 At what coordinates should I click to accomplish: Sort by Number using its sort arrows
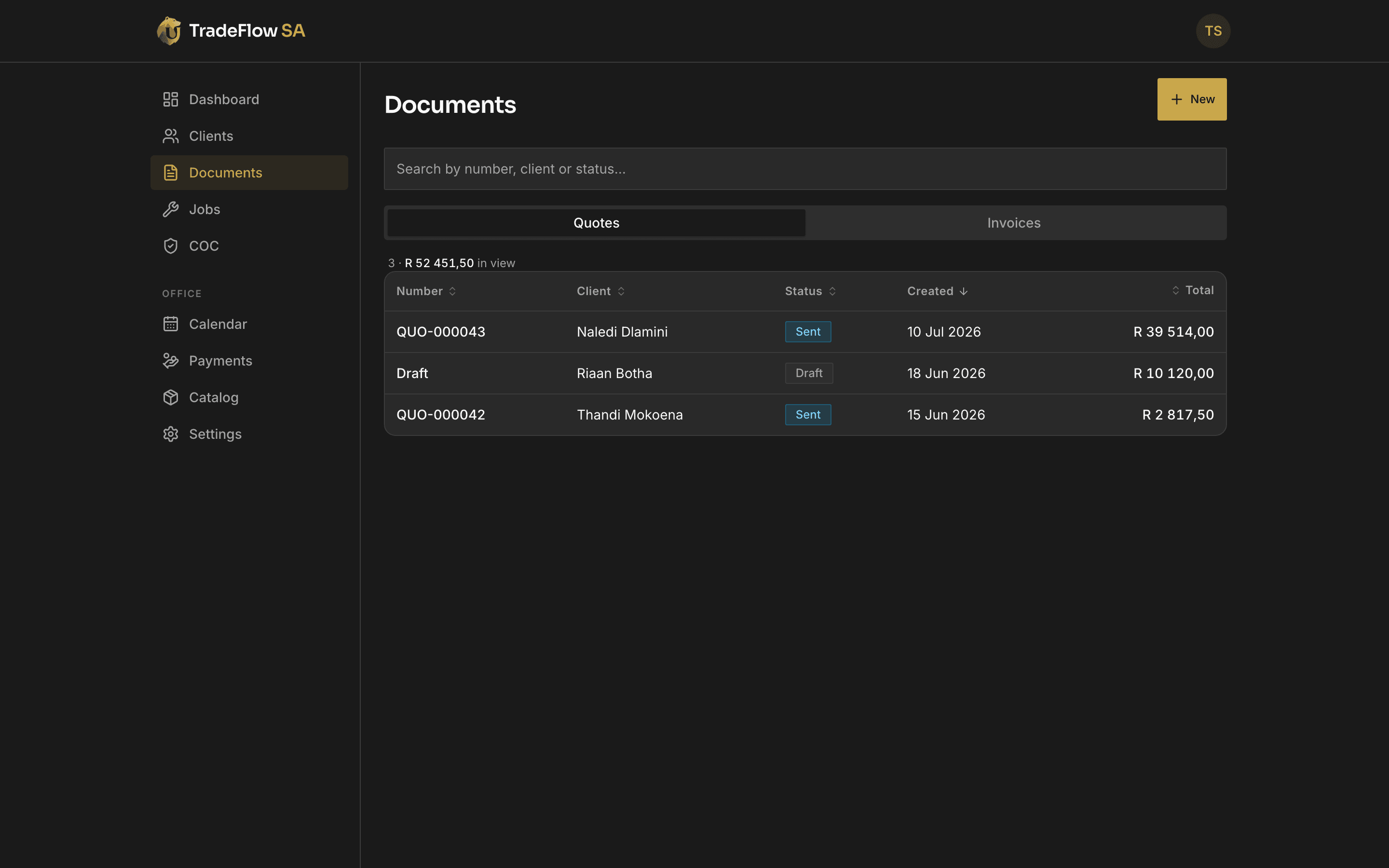pyautogui.click(x=452, y=292)
